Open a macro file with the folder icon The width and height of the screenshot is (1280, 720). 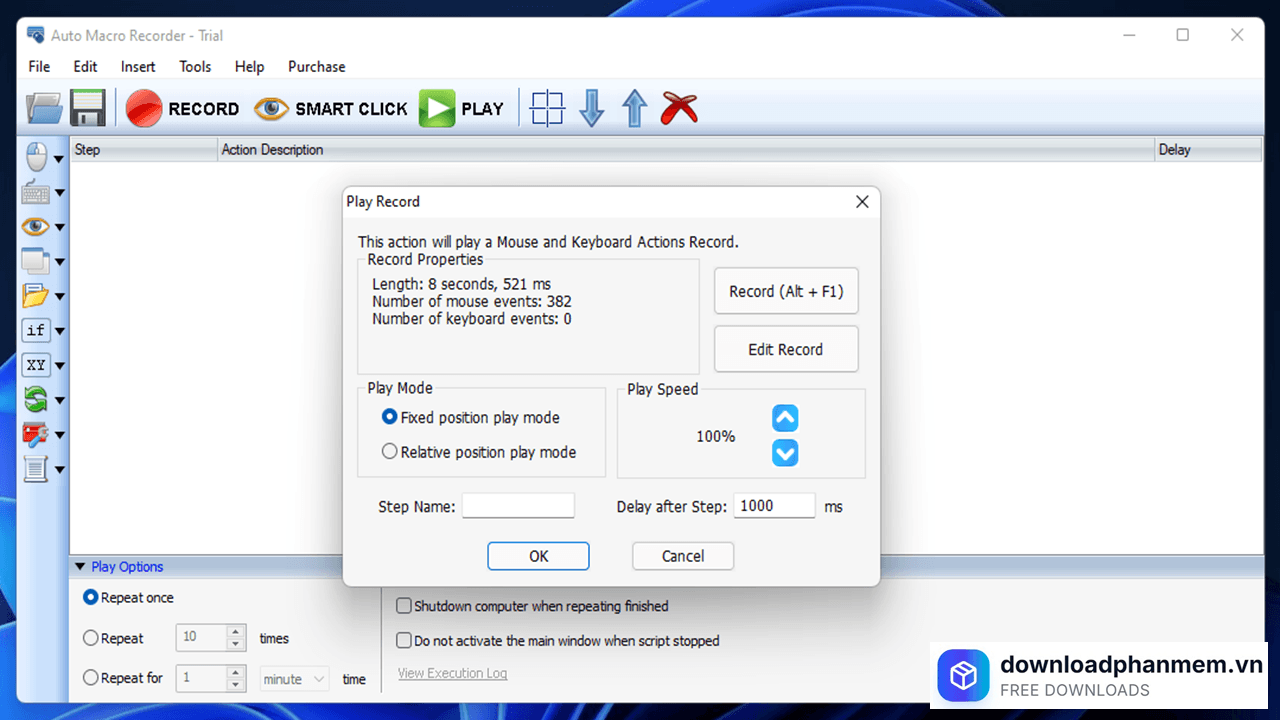click(x=44, y=108)
